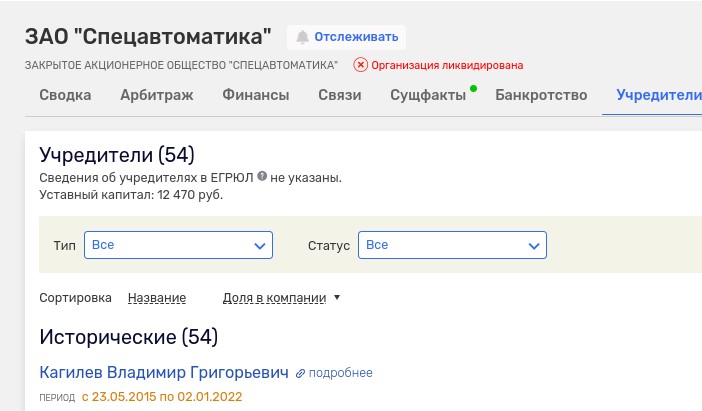Screen dimensions: 702x411
Task: Sort by Название
Action: 157,298
